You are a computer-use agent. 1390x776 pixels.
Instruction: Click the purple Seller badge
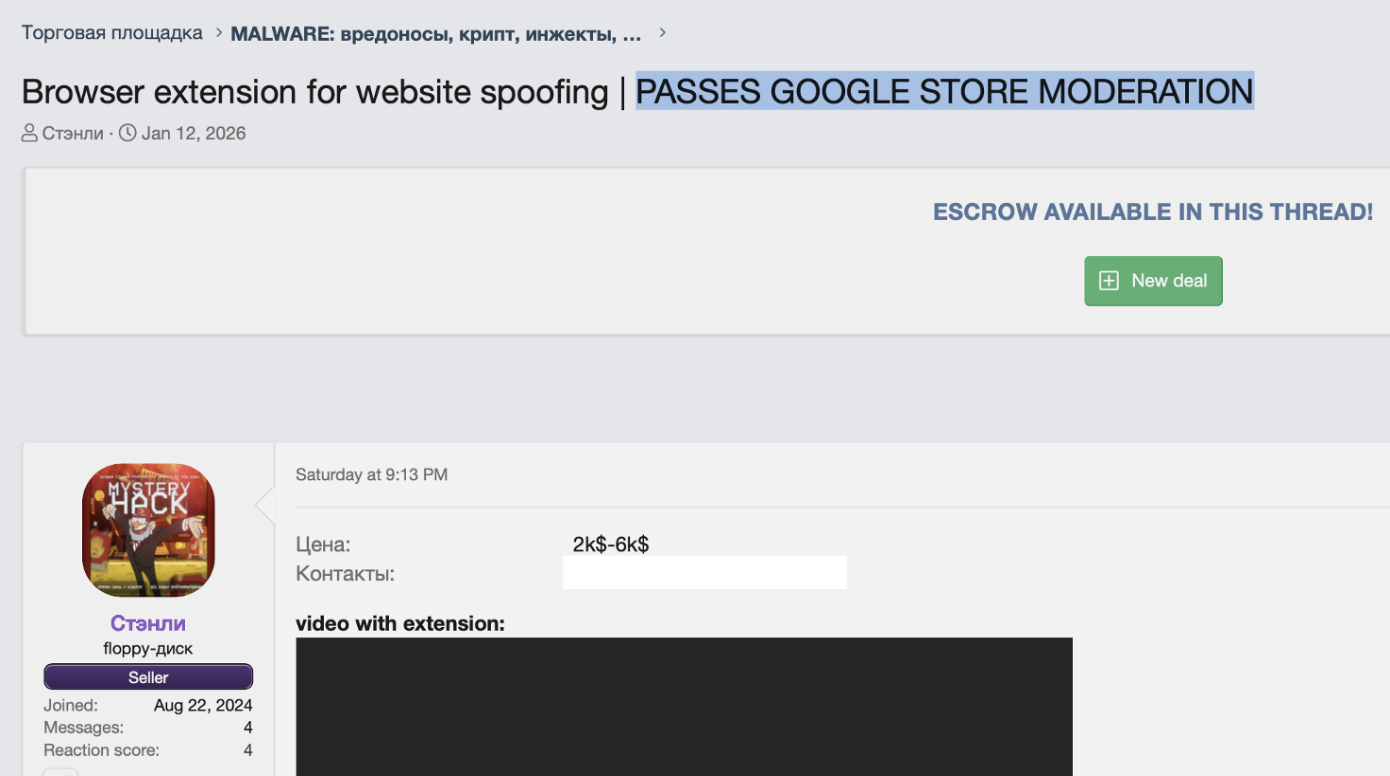(x=148, y=677)
